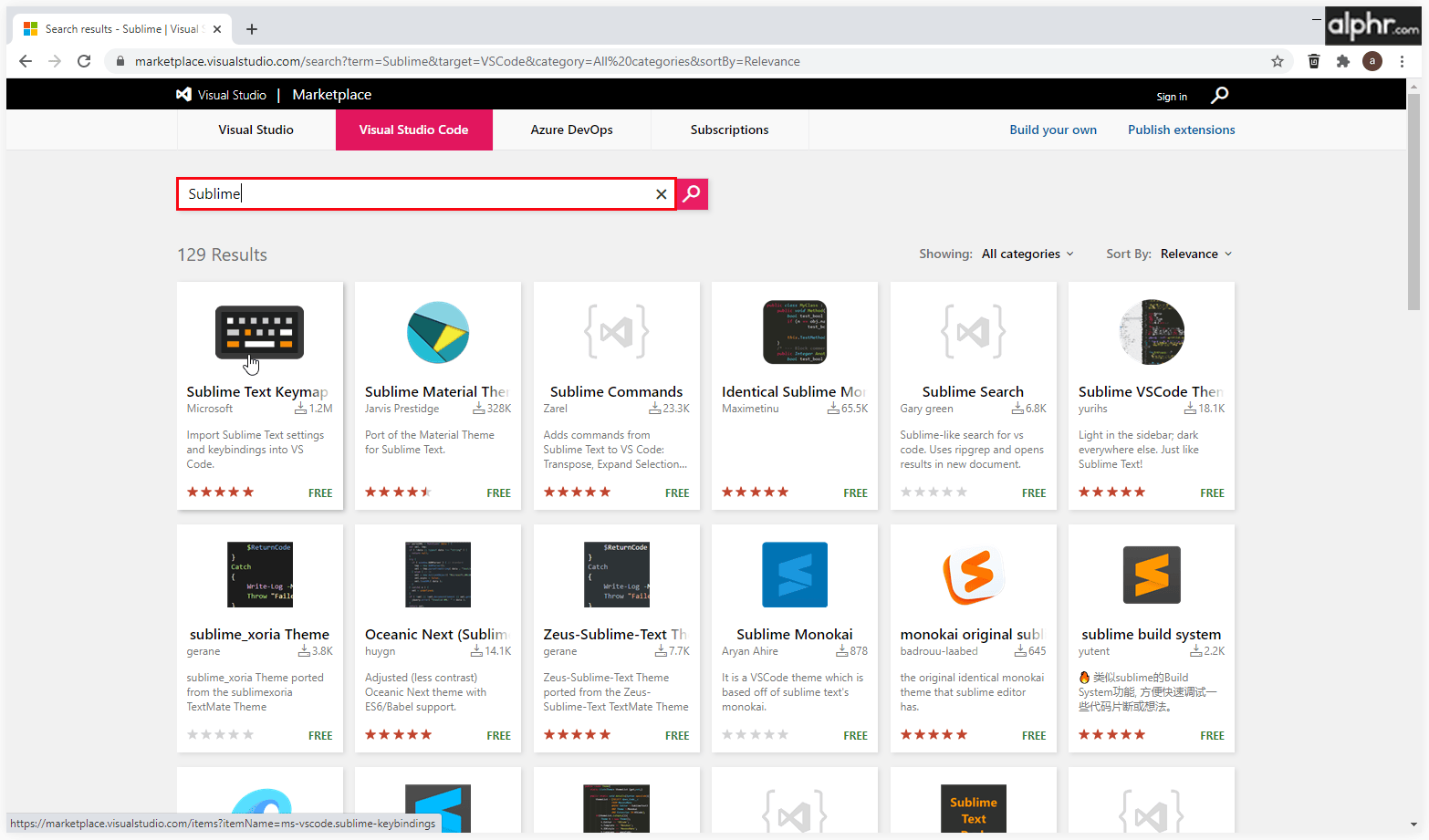Open the Sublime Text Keymap keyboard icon
Screen dimensions: 1429x840
point(259,333)
